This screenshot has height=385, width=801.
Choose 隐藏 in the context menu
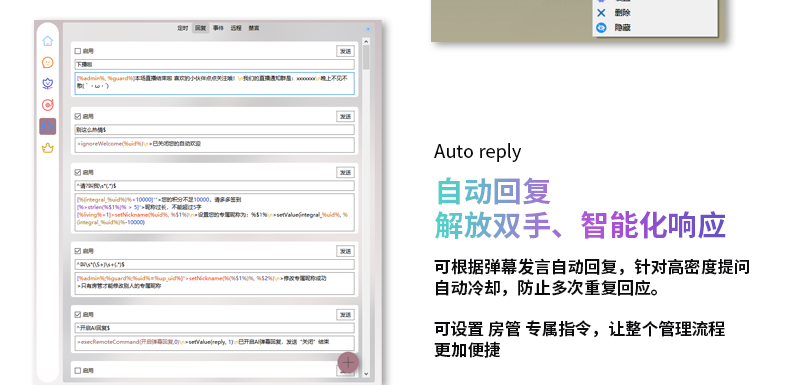[x=622, y=28]
